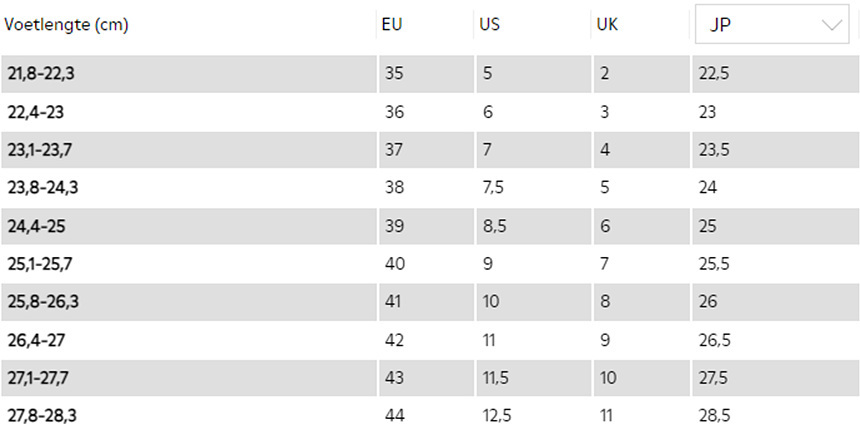Viewport: 860px width, 433px height.
Task: Click UK size 2 cell
Action: pyautogui.click(x=605, y=74)
